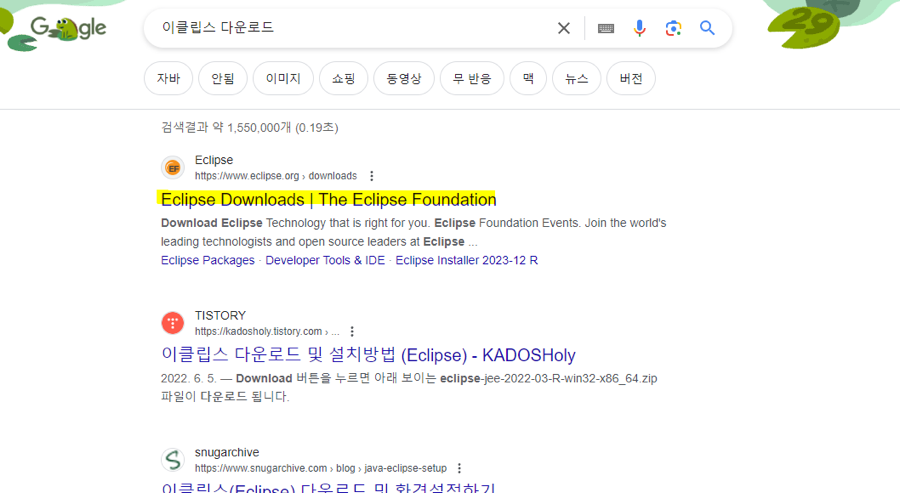The width and height of the screenshot is (900, 493).
Task: Open the three-dot menu for the snugarchive result
Action: pyautogui.click(x=459, y=468)
